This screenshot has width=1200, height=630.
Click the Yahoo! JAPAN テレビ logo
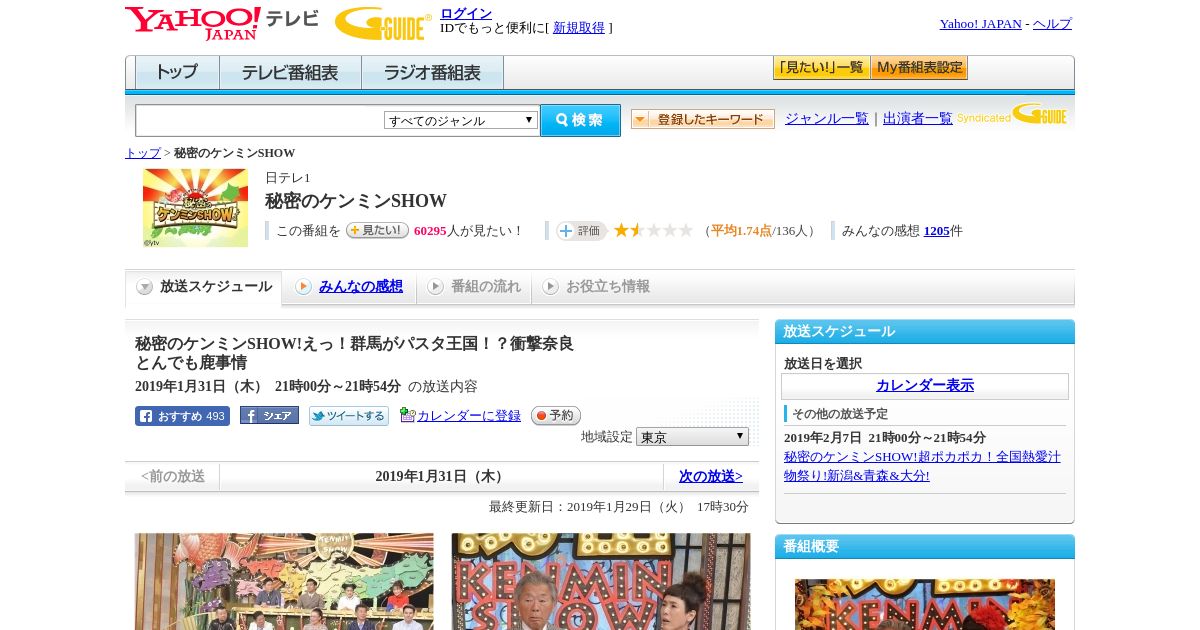click(222, 23)
